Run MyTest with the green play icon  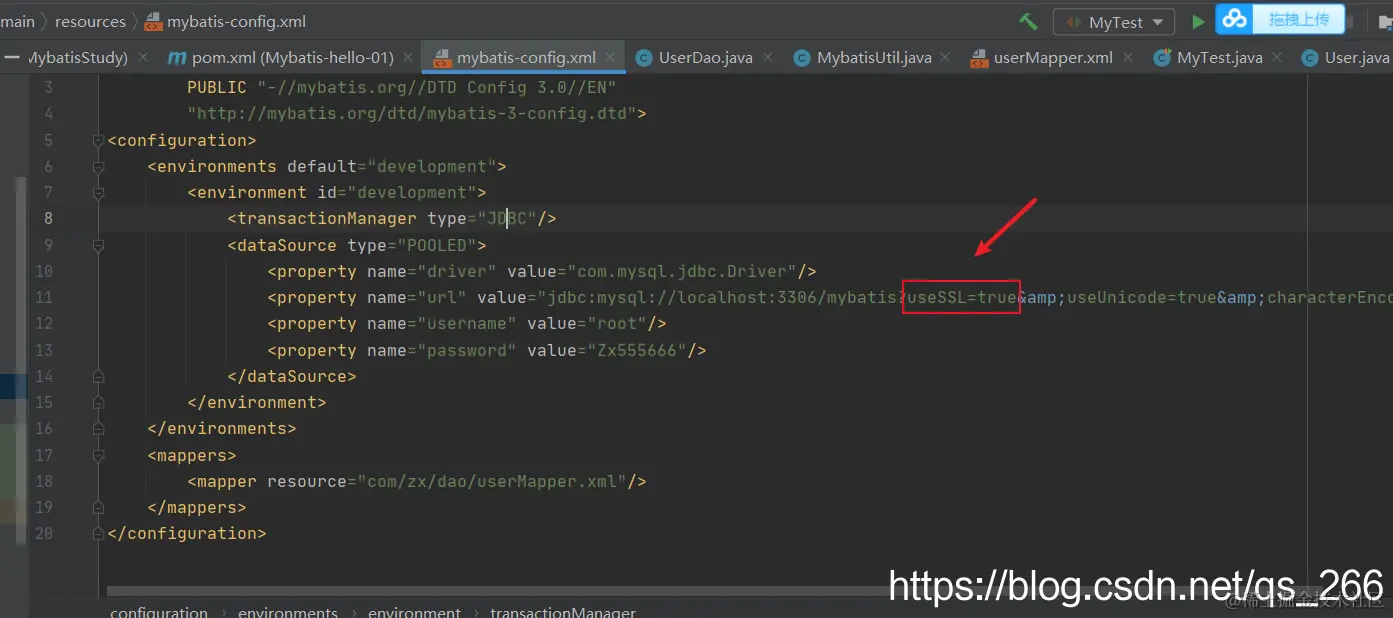tap(1198, 21)
